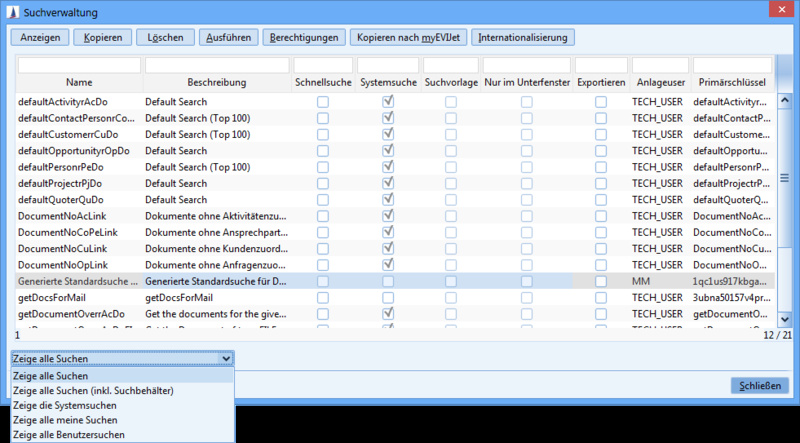
Task: Click the Name column filter field
Action: coord(78,65)
